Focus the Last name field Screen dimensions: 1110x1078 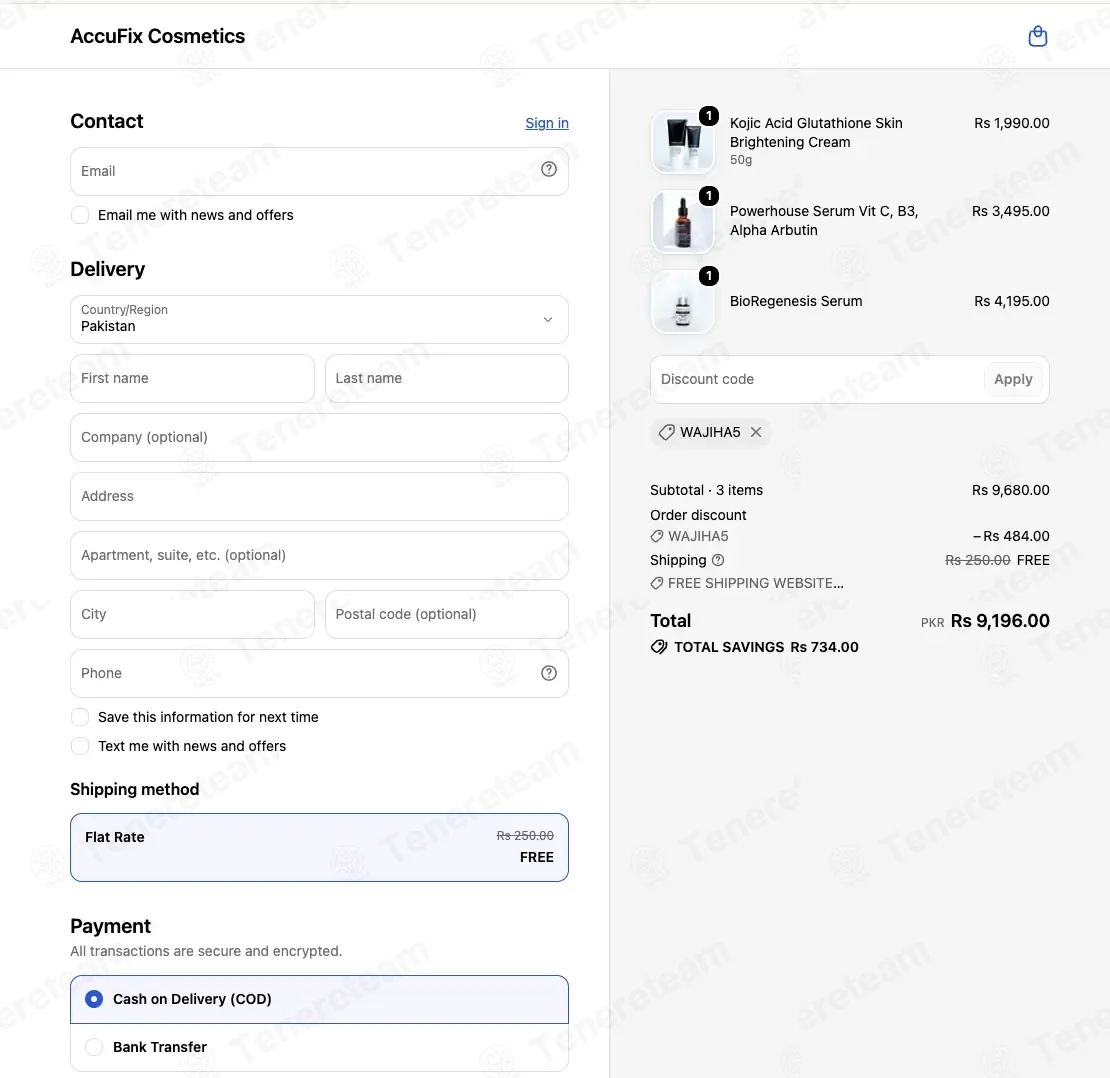tap(447, 379)
